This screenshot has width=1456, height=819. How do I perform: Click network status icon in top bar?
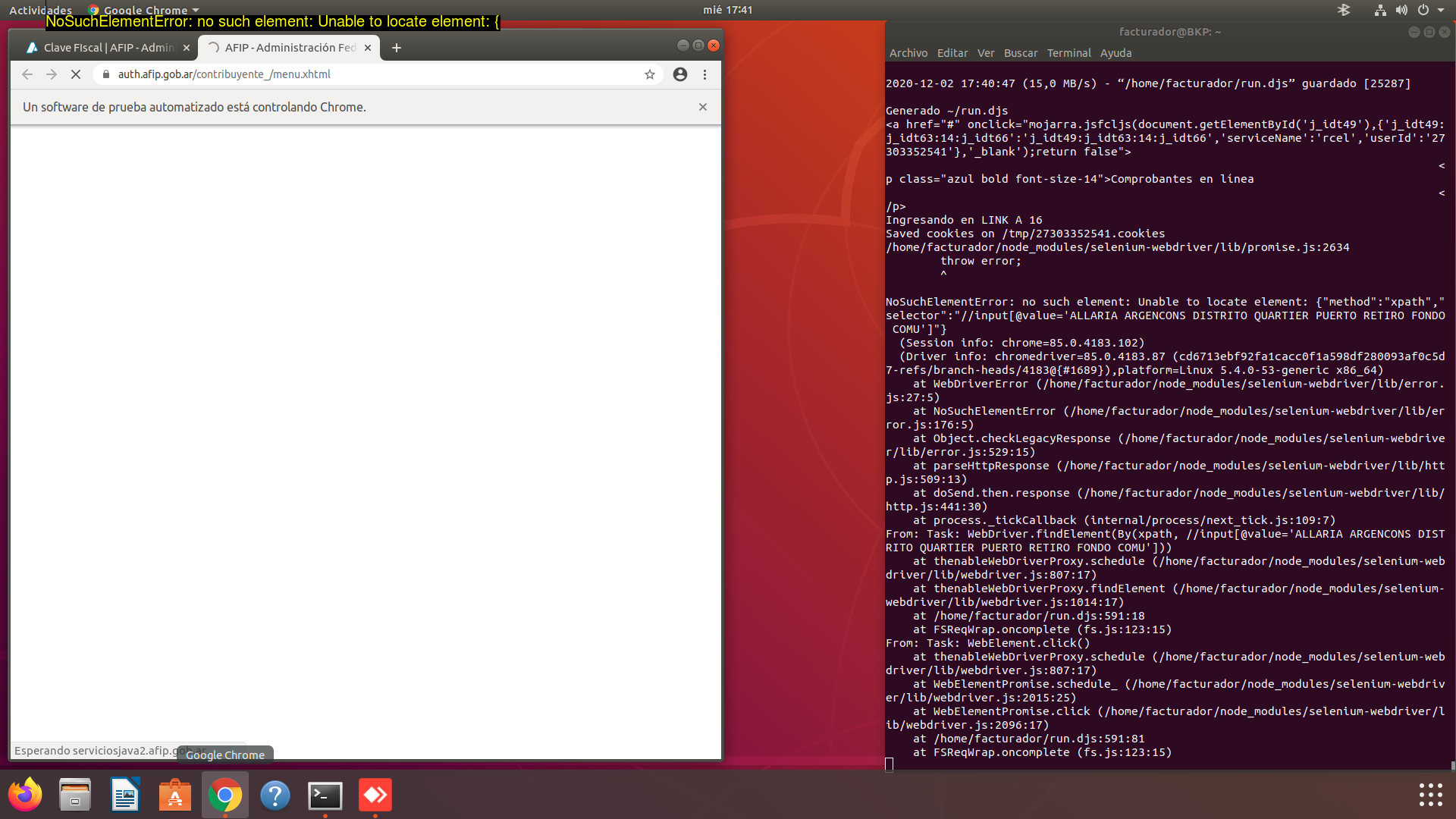coord(1380,10)
